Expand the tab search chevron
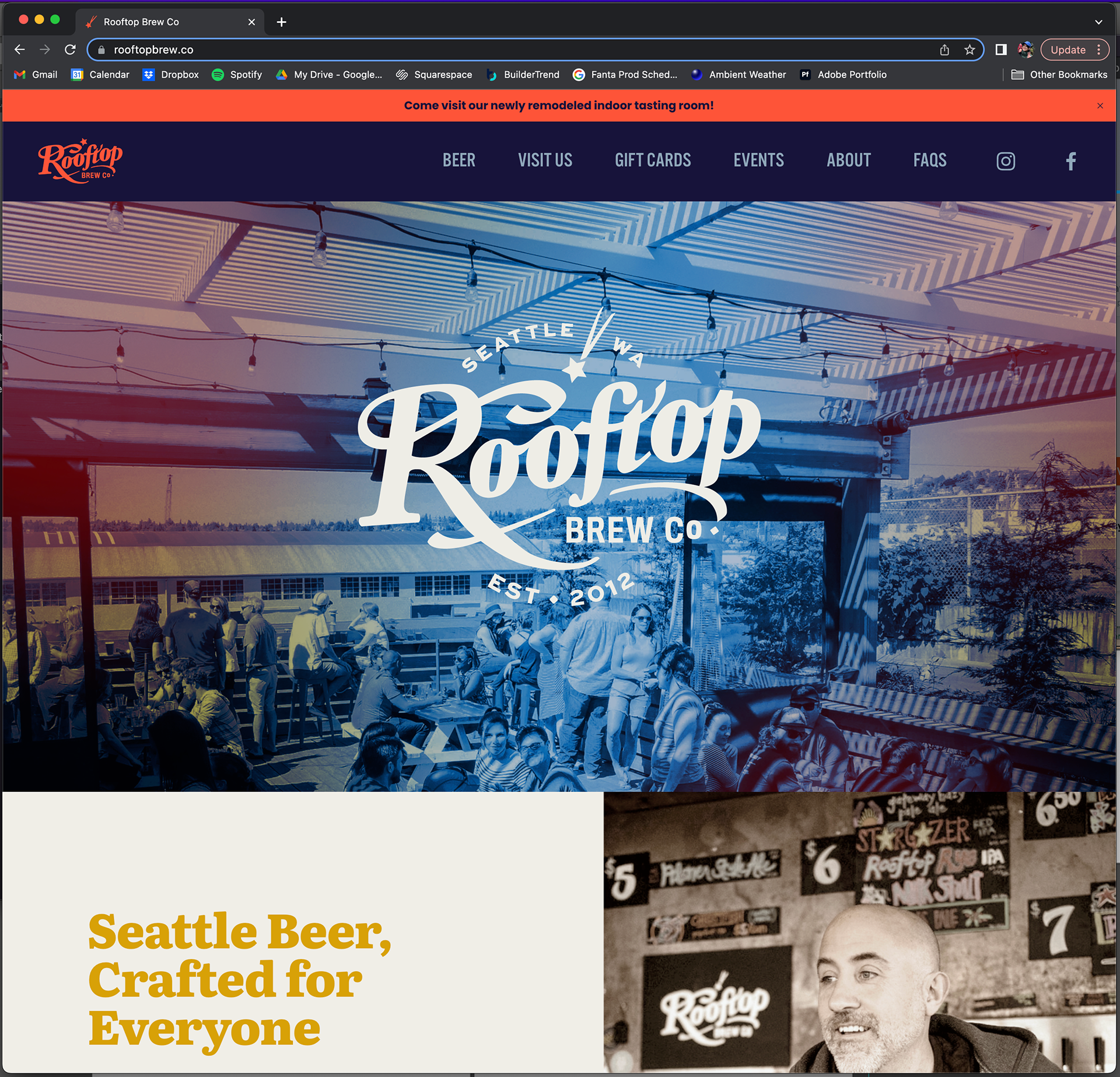 [1098, 22]
